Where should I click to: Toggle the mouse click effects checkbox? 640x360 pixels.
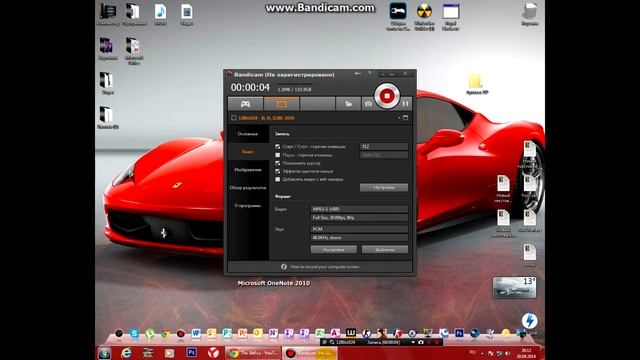(x=278, y=171)
